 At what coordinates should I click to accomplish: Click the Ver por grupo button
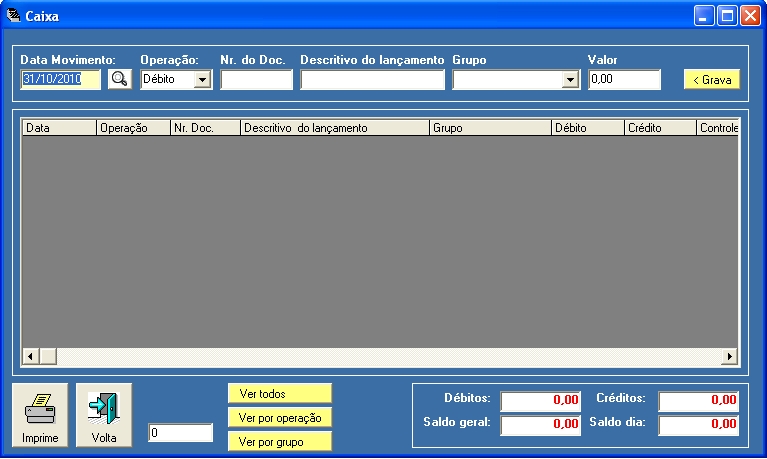coord(279,441)
